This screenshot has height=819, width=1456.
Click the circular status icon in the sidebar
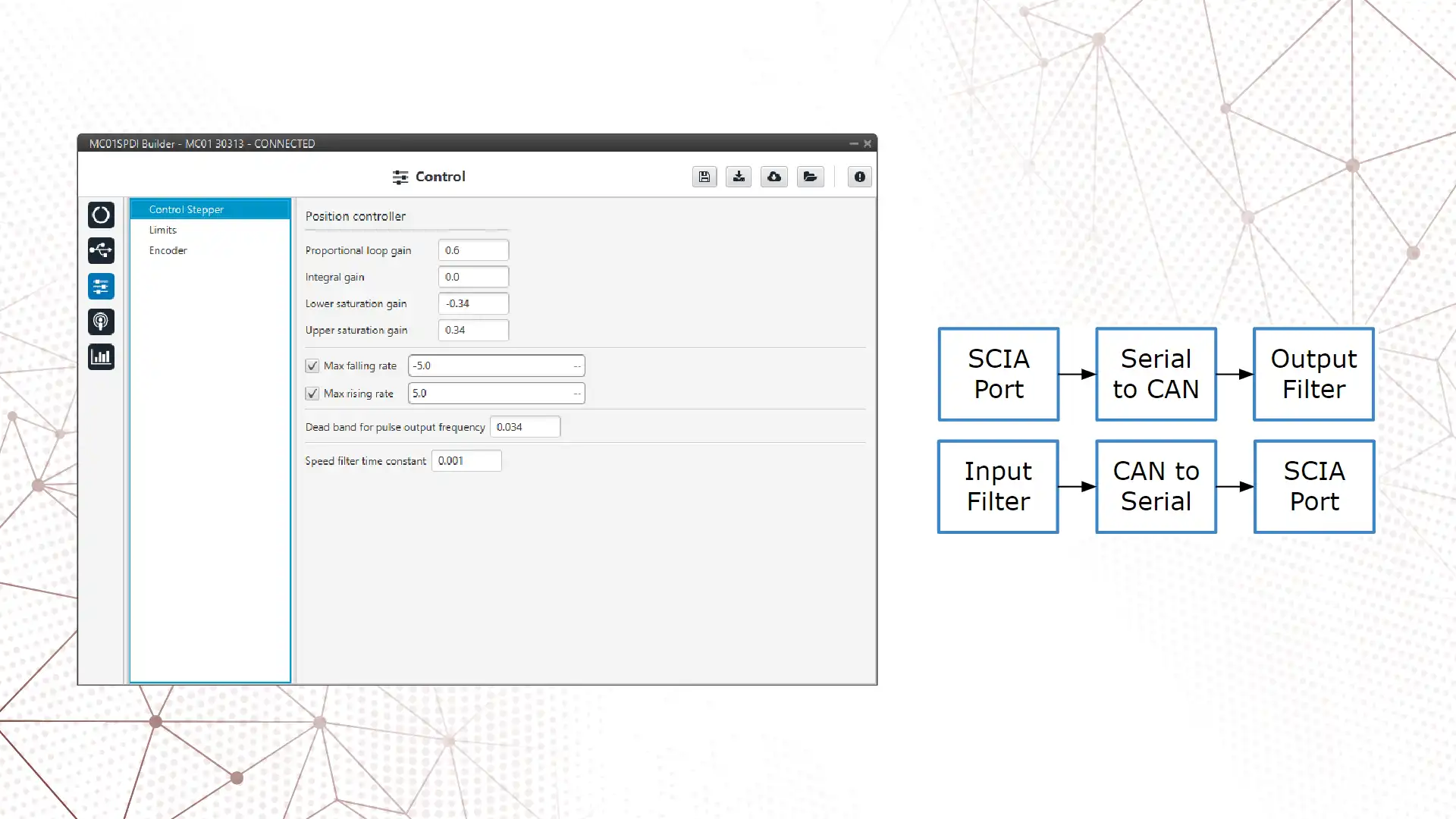tap(101, 215)
